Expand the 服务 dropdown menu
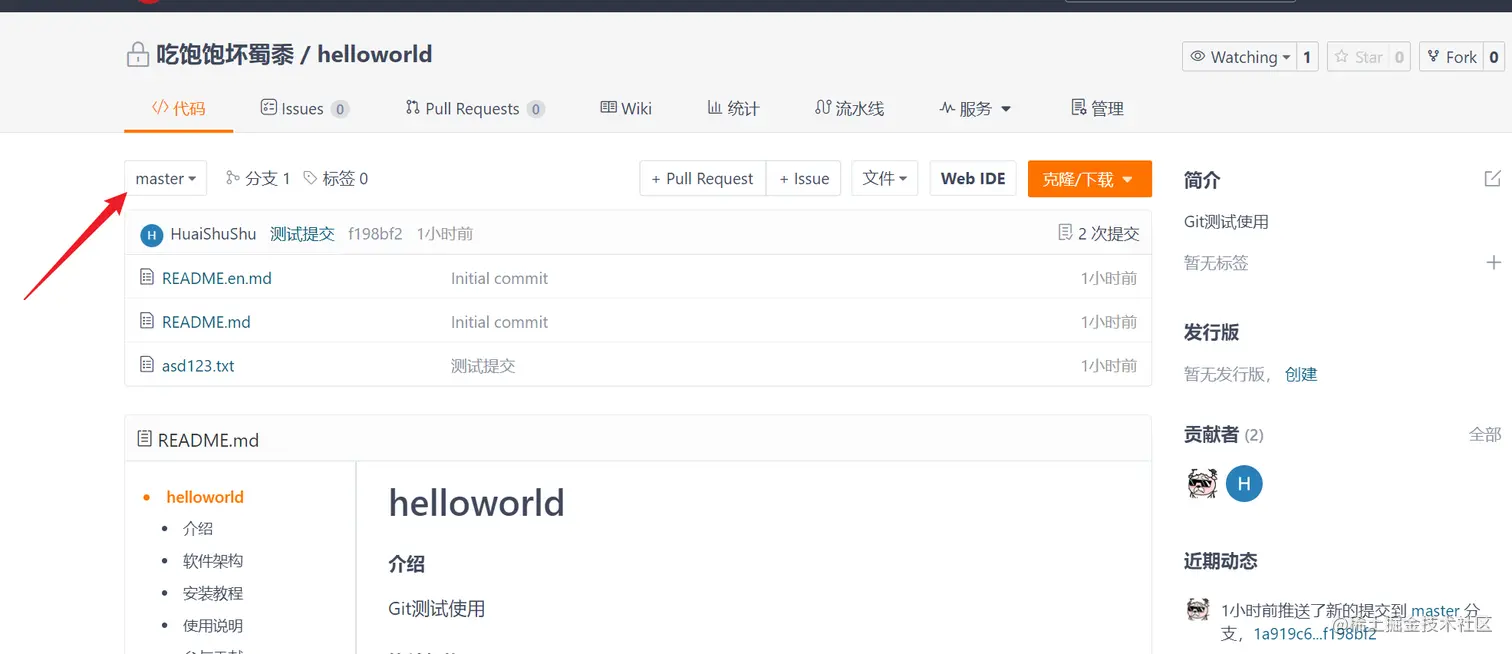Viewport: 1512px width, 654px height. [975, 108]
